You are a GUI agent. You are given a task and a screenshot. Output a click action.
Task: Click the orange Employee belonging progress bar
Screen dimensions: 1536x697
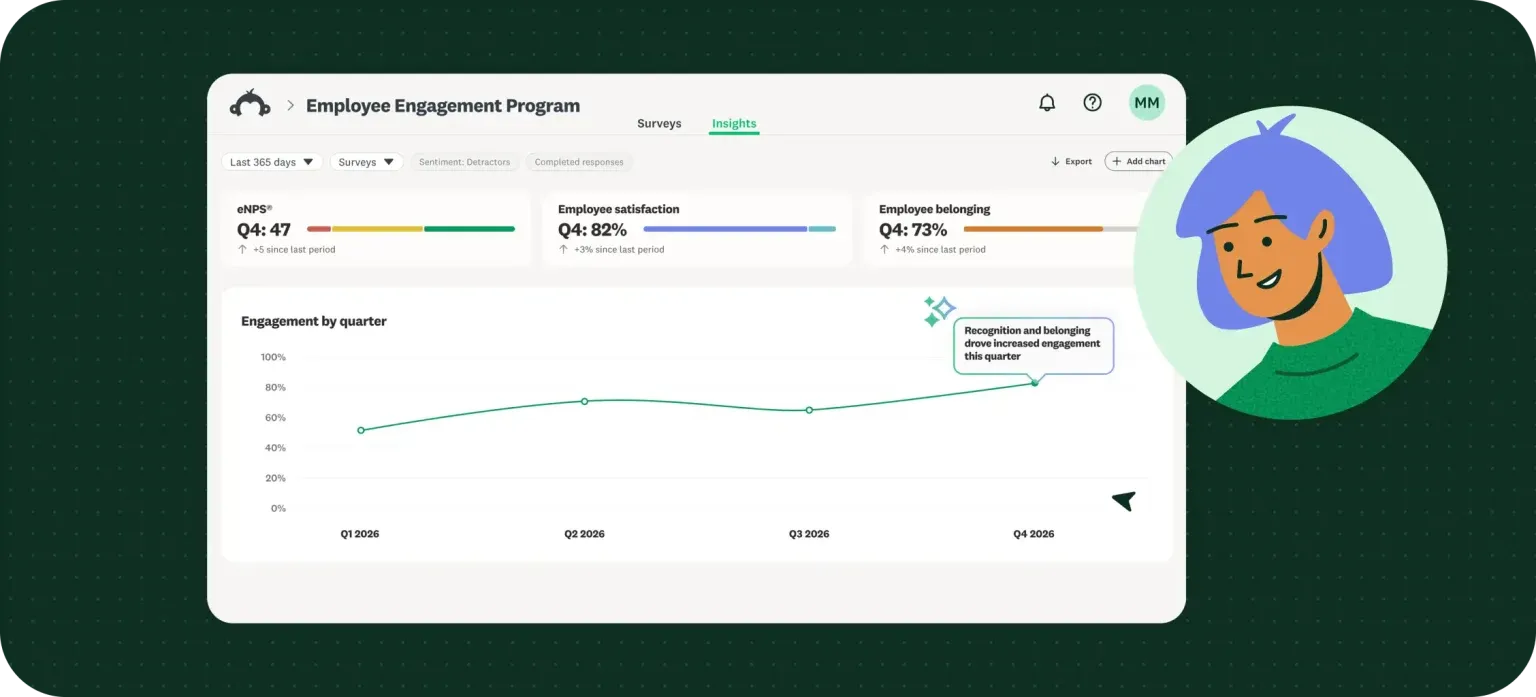coord(1033,229)
